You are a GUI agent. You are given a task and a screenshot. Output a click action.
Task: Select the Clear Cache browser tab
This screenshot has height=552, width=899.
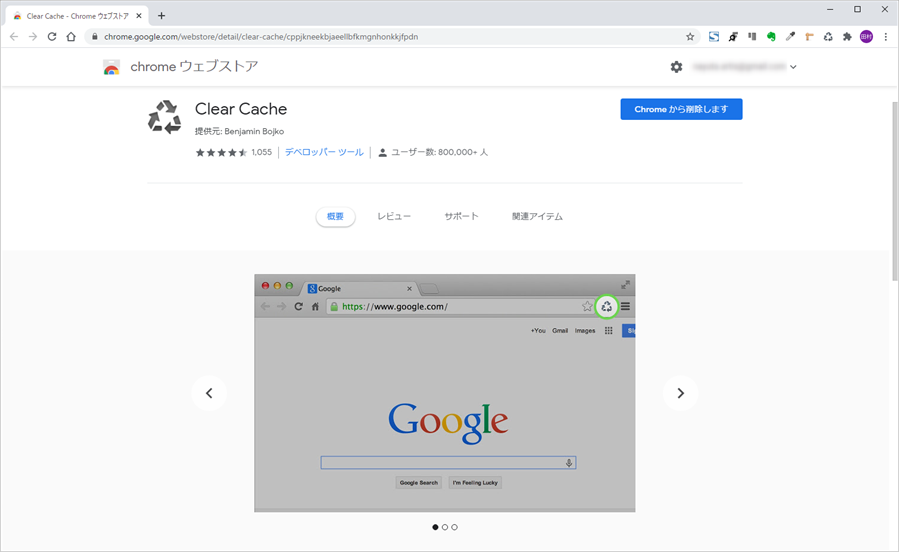point(77,16)
